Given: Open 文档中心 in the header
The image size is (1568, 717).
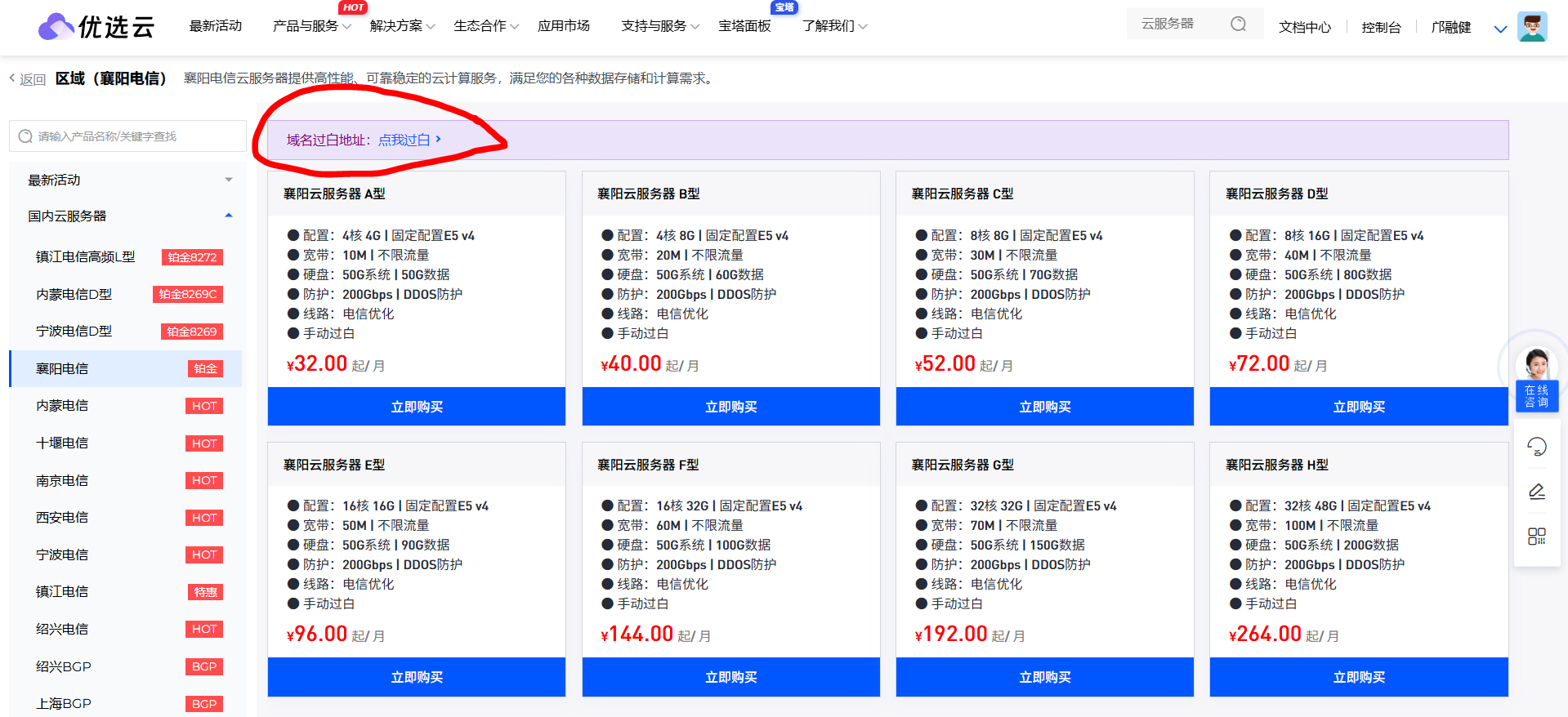Looking at the screenshot, I should pos(1304,27).
